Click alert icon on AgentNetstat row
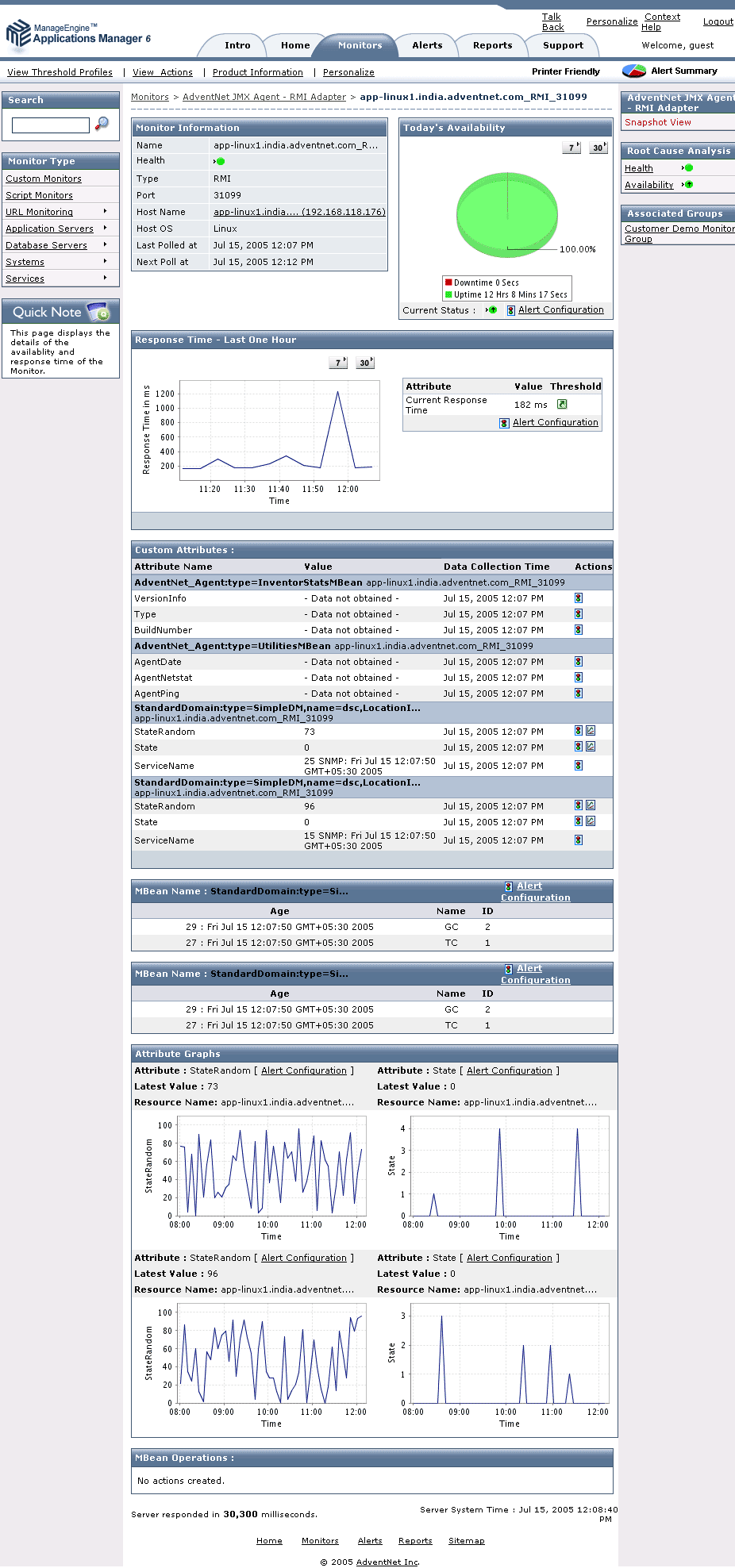Viewport: 735px width, 1568px height. [579, 678]
